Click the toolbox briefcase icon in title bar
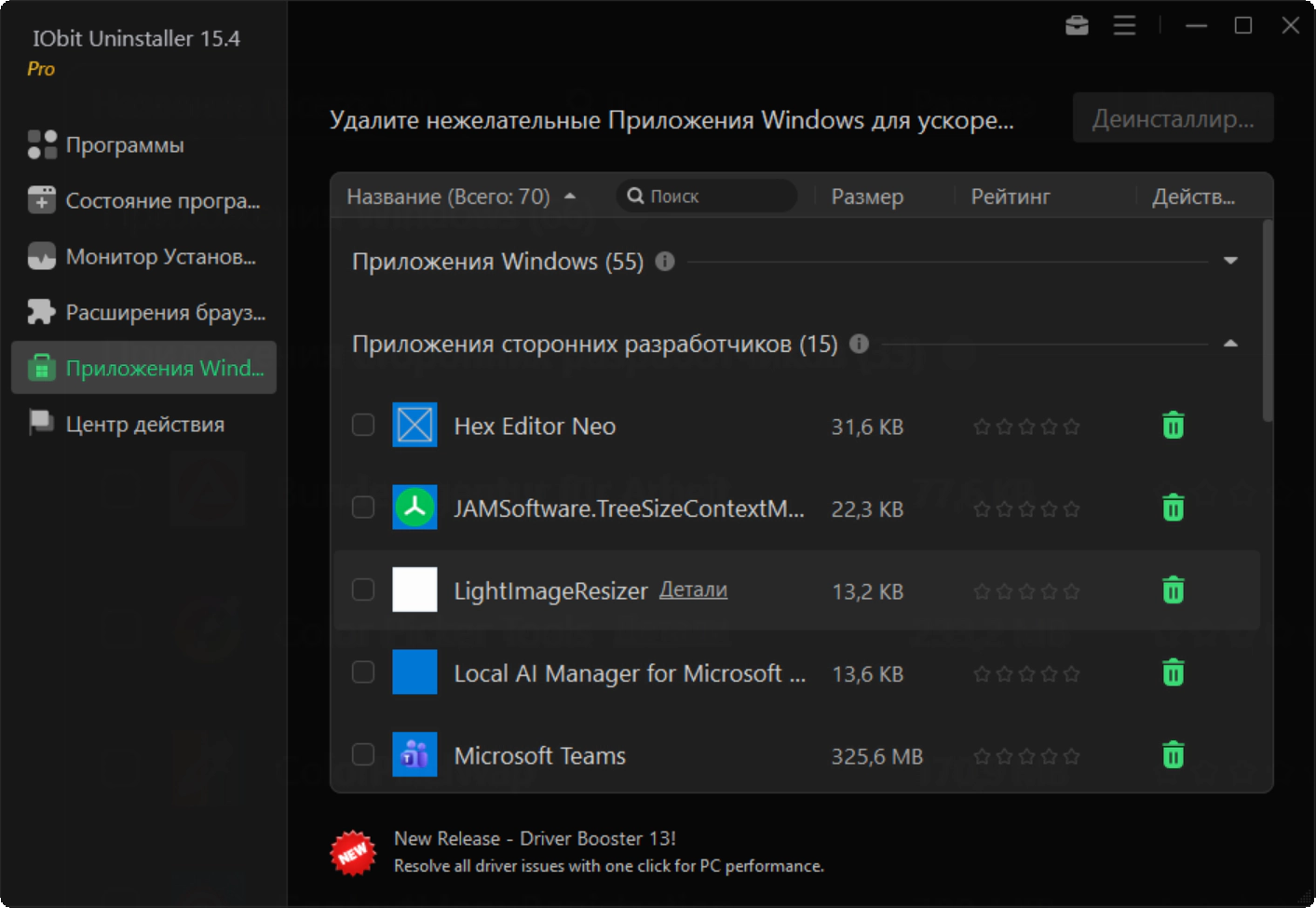Image resolution: width=1316 pixels, height=908 pixels. (x=1077, y=26)
